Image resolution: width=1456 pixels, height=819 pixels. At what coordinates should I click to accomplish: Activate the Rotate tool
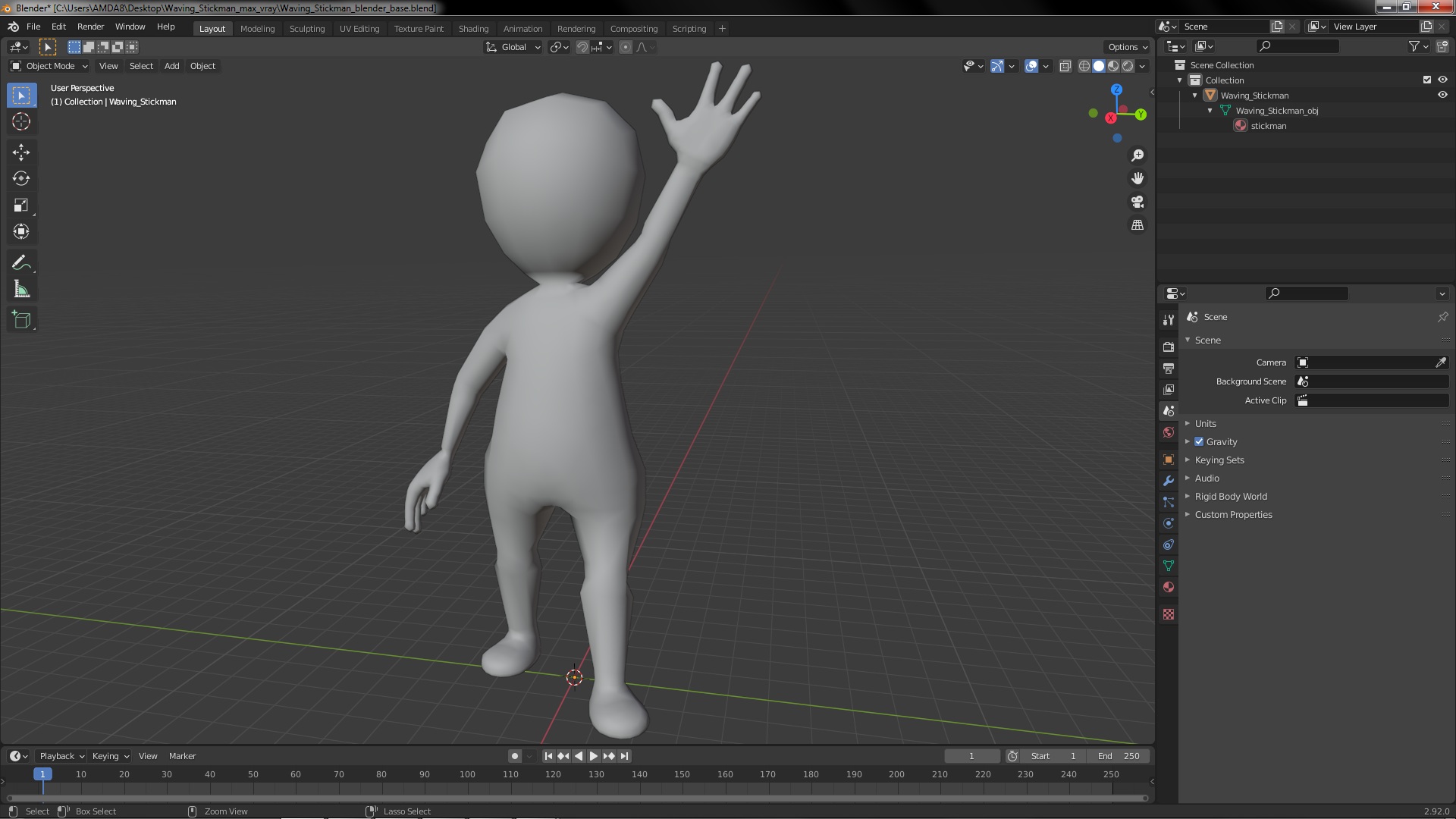tap(21, 179)
